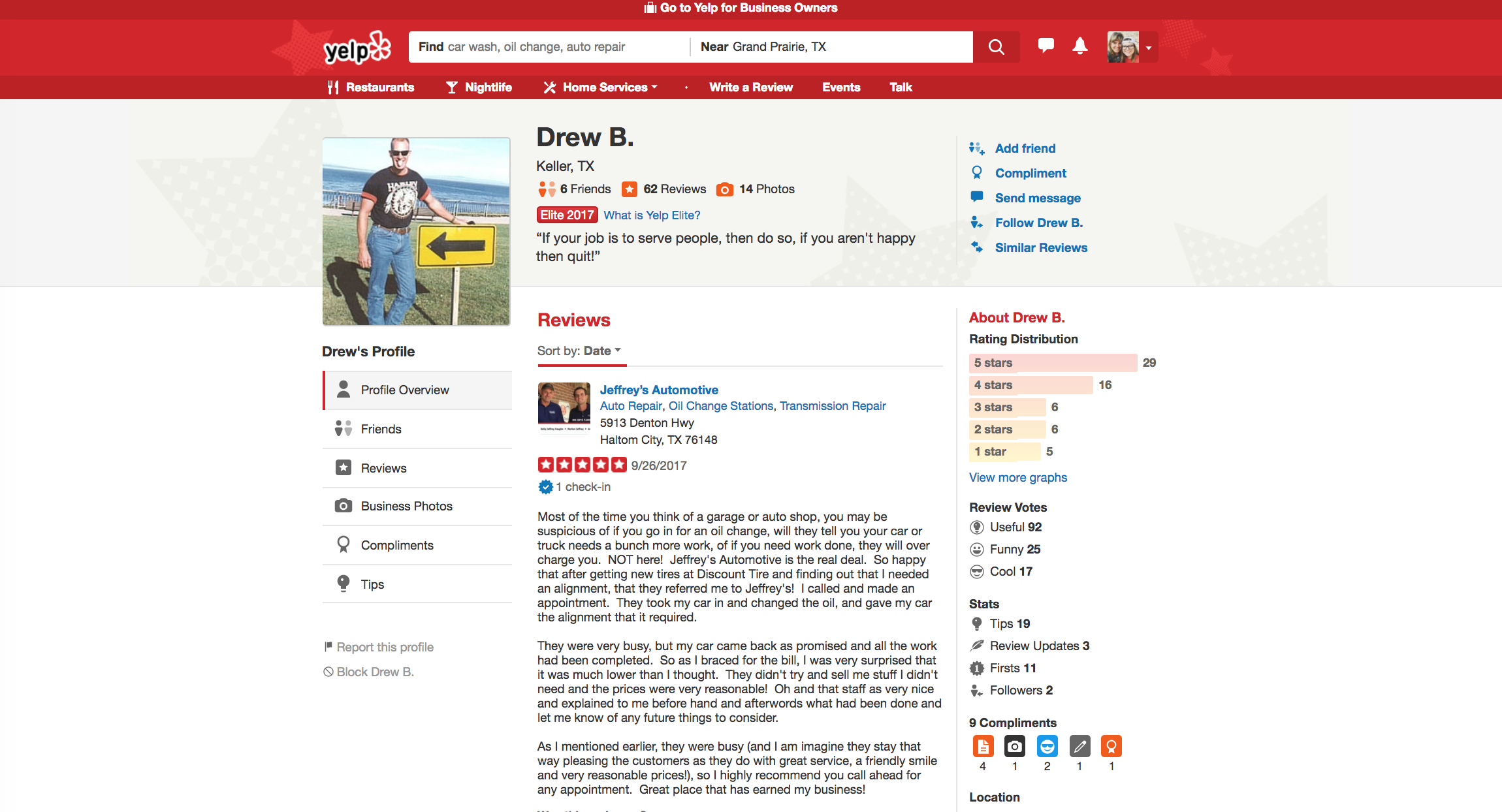Click the 1 star distribution bar
Screen dimensions: 1502x812
[x=1004, y=452]
